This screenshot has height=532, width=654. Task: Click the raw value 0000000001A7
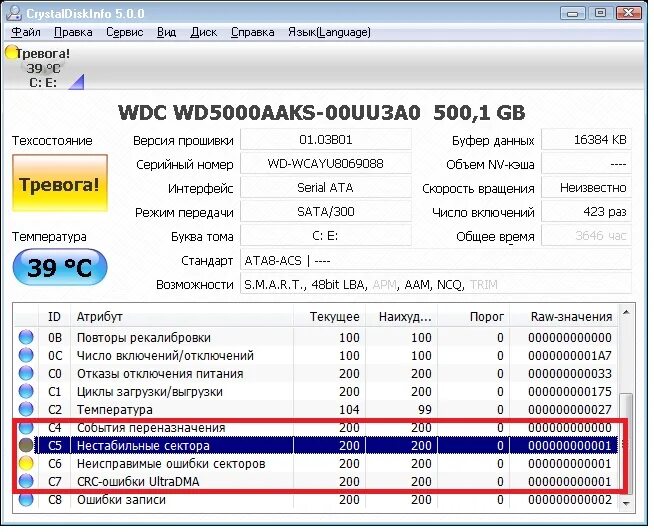tap(569, 356)
